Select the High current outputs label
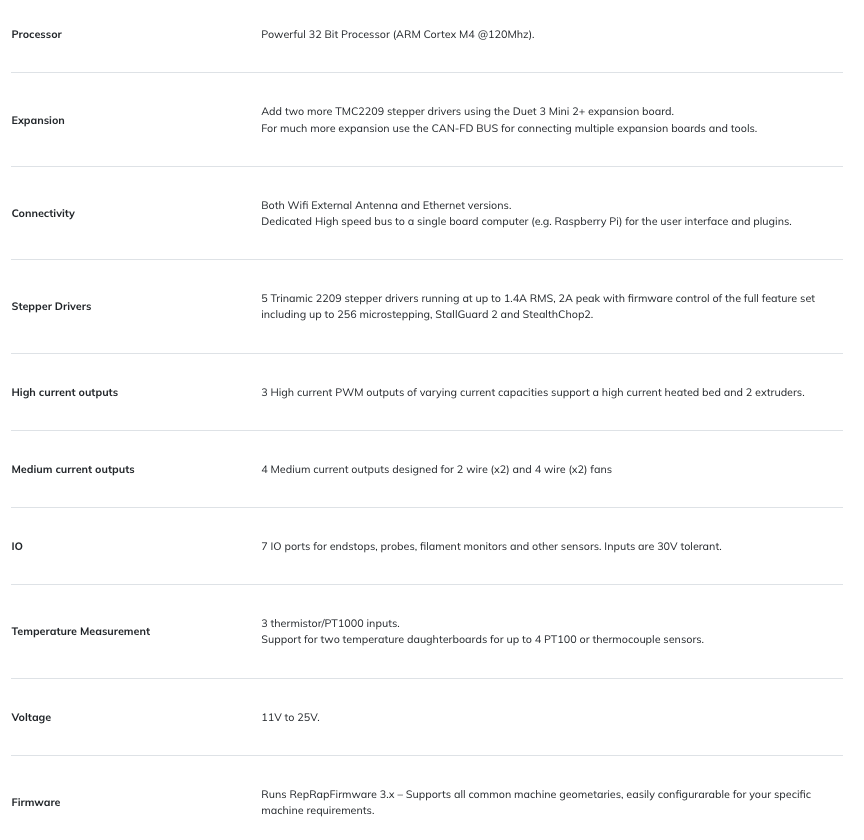The width and height of the screenshot is (864, 840). [64, 392]
